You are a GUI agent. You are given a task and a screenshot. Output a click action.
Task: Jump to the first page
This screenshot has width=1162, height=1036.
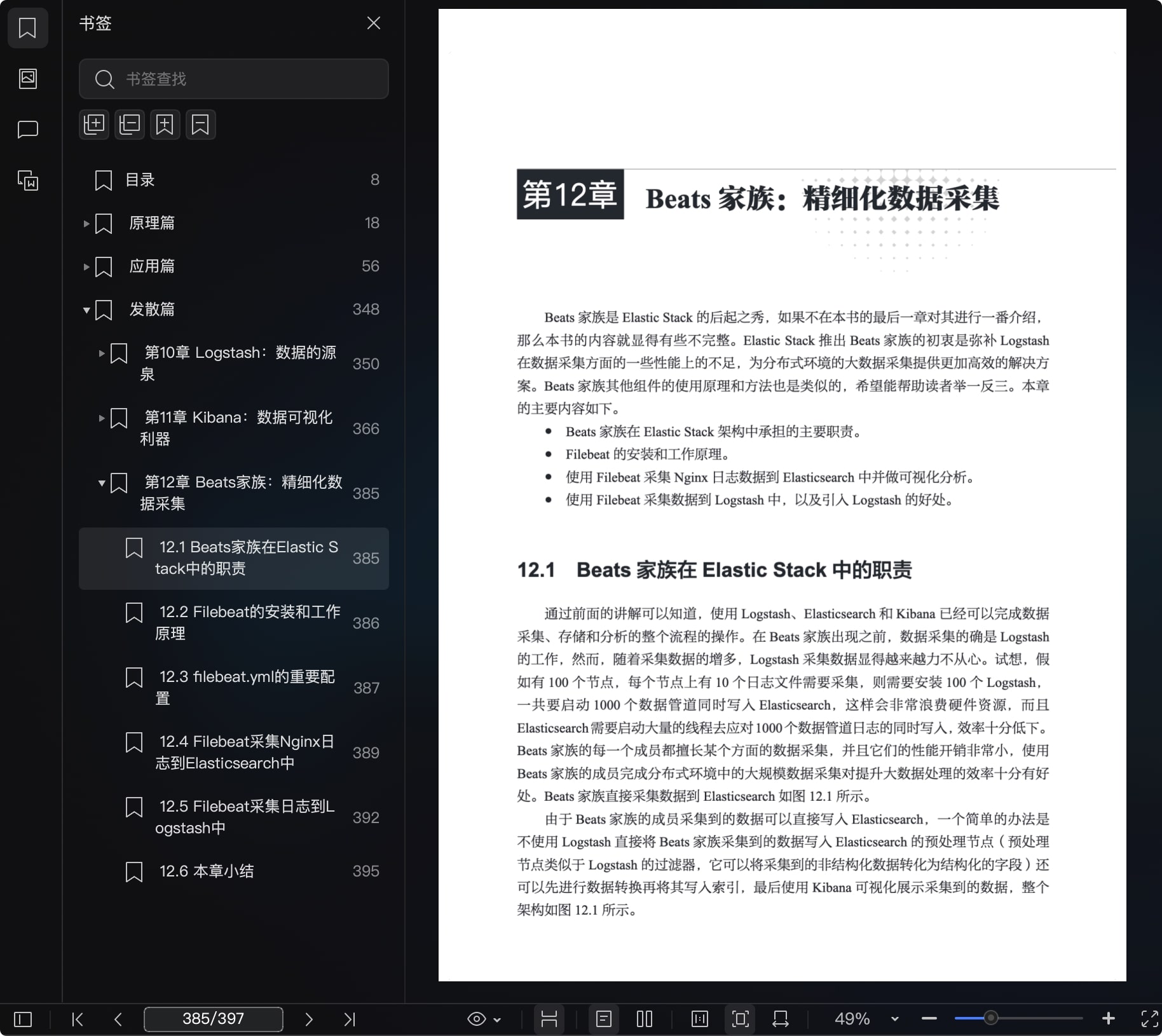coord(78,1019)
